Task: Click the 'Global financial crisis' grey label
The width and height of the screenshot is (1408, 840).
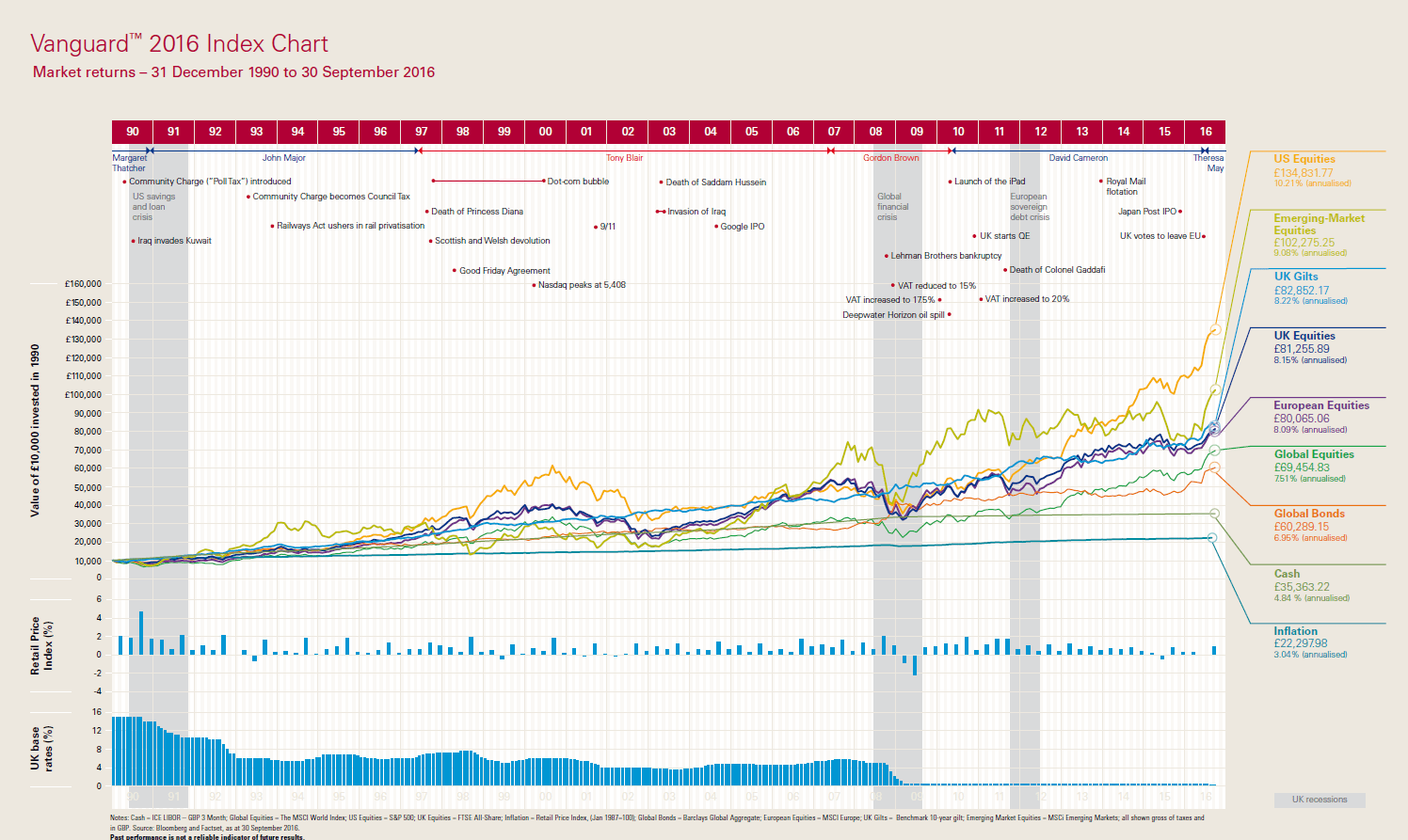Action: [x=893, y=207]
